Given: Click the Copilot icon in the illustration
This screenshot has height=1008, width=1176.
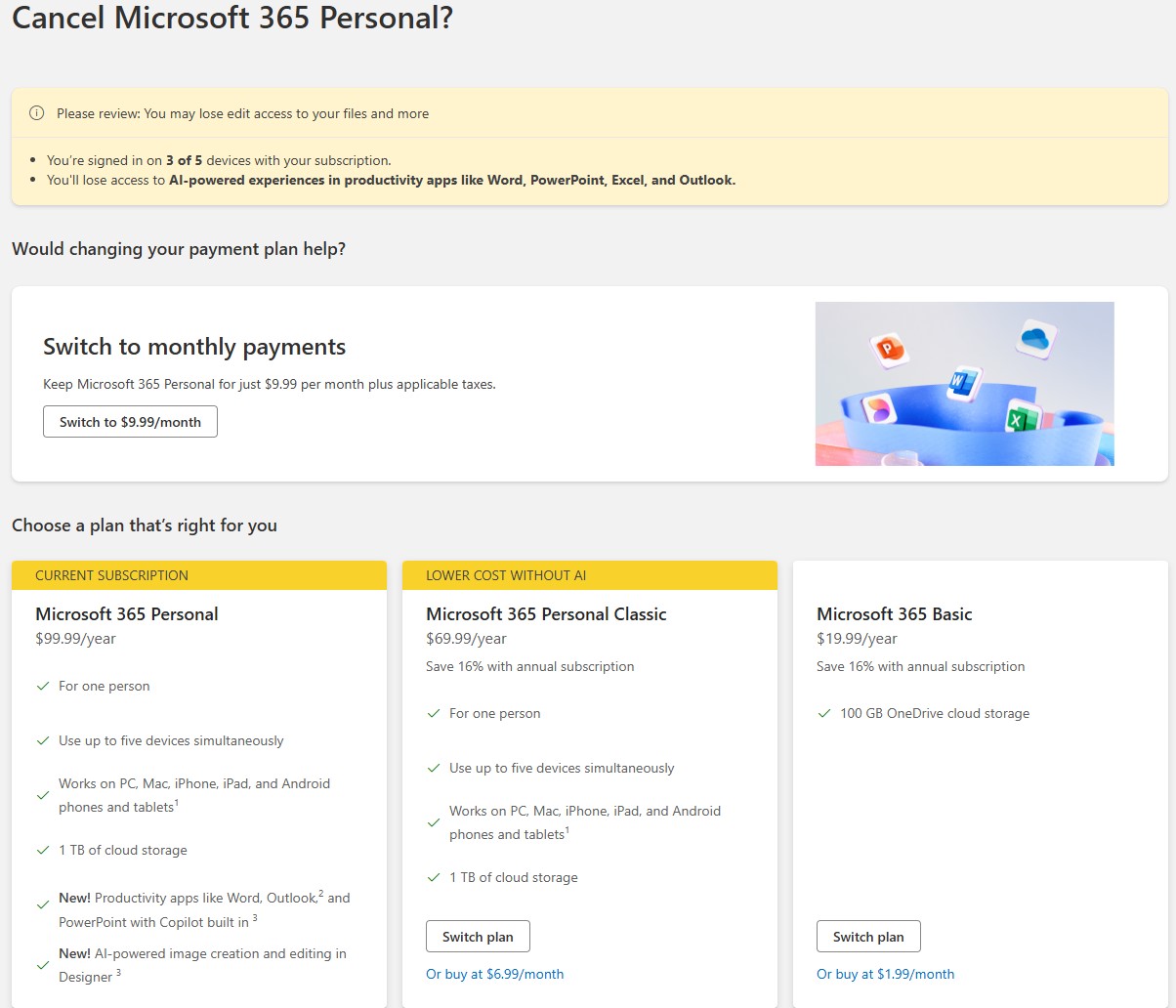Looking at the screenshot, I should coord(879,408).
